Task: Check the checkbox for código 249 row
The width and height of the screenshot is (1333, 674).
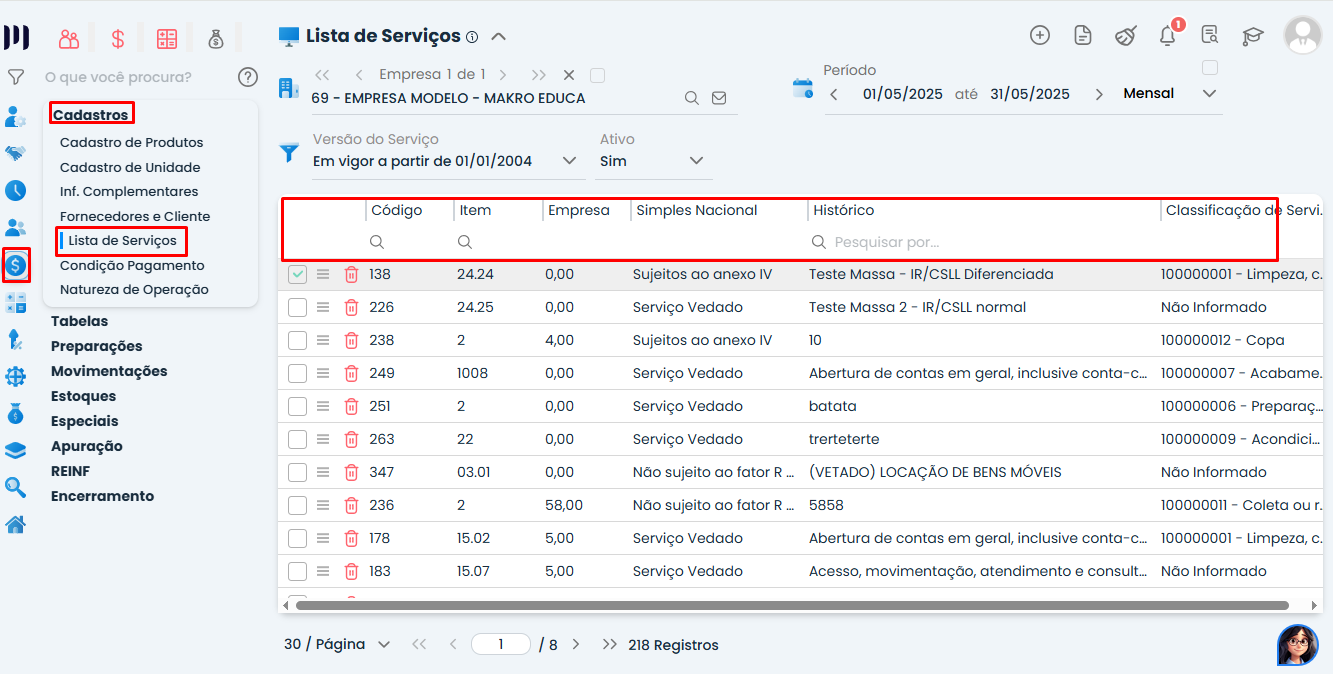Action: click(297, 374)
